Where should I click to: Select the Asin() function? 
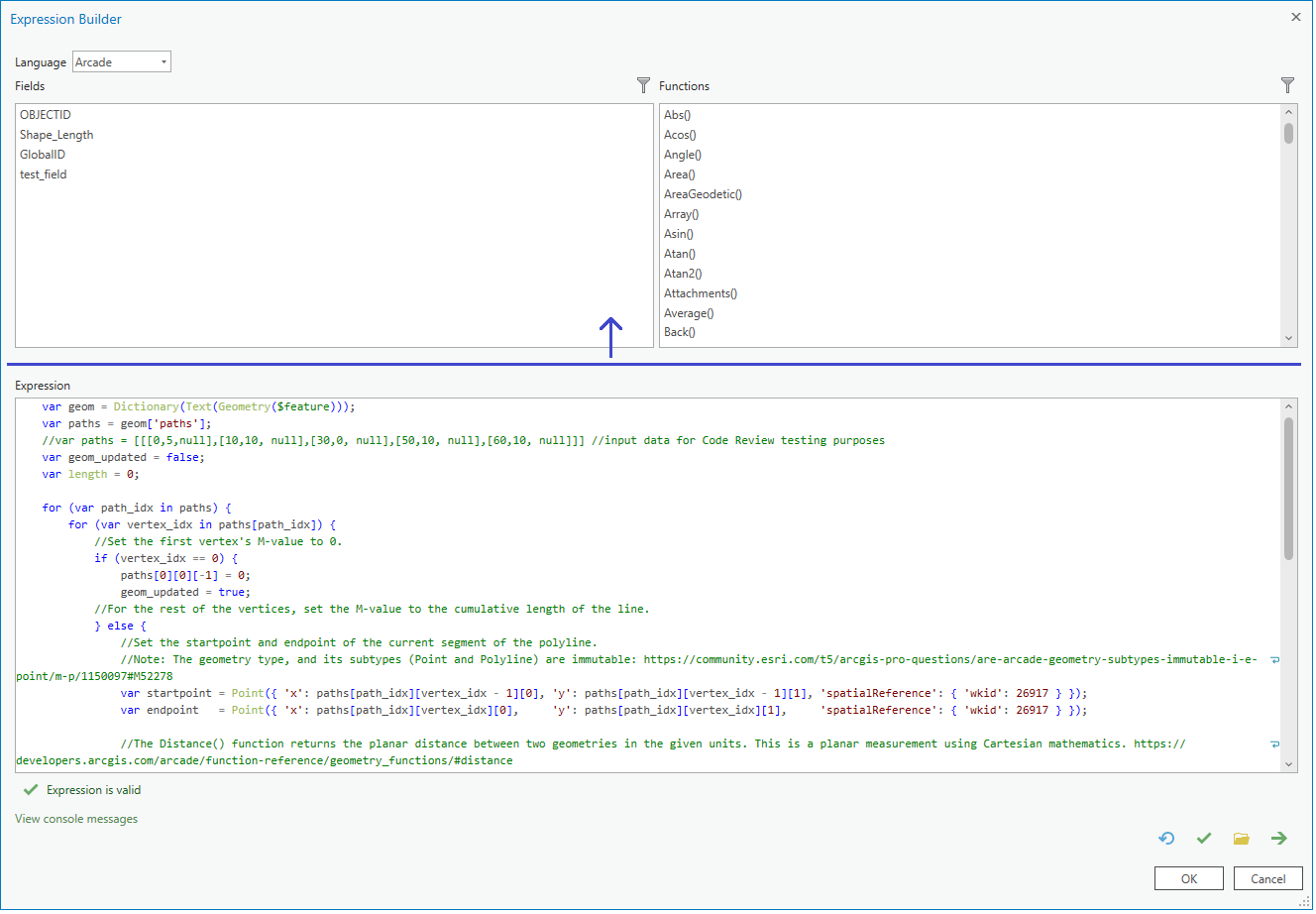679,234
